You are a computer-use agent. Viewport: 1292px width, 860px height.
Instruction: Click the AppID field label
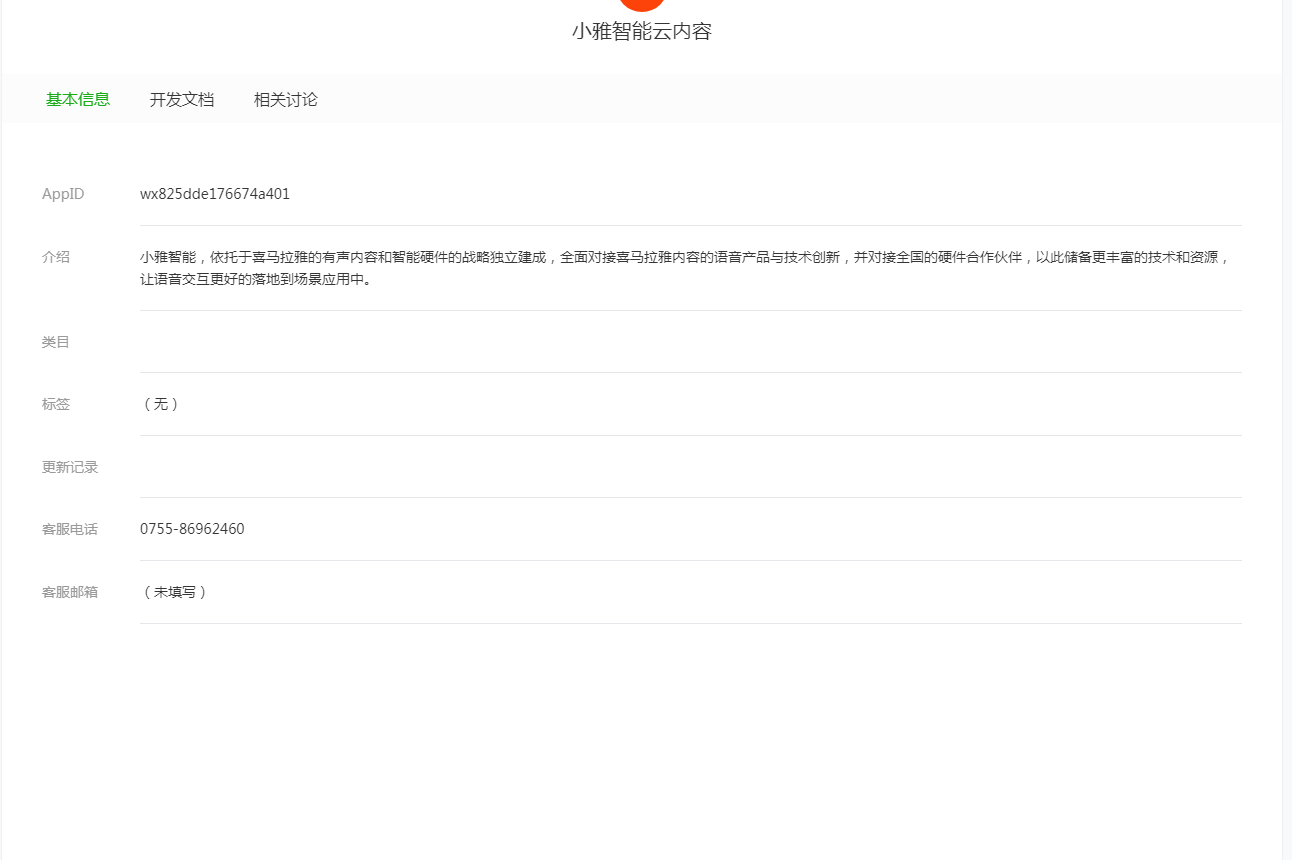click(x=63, y=194)
